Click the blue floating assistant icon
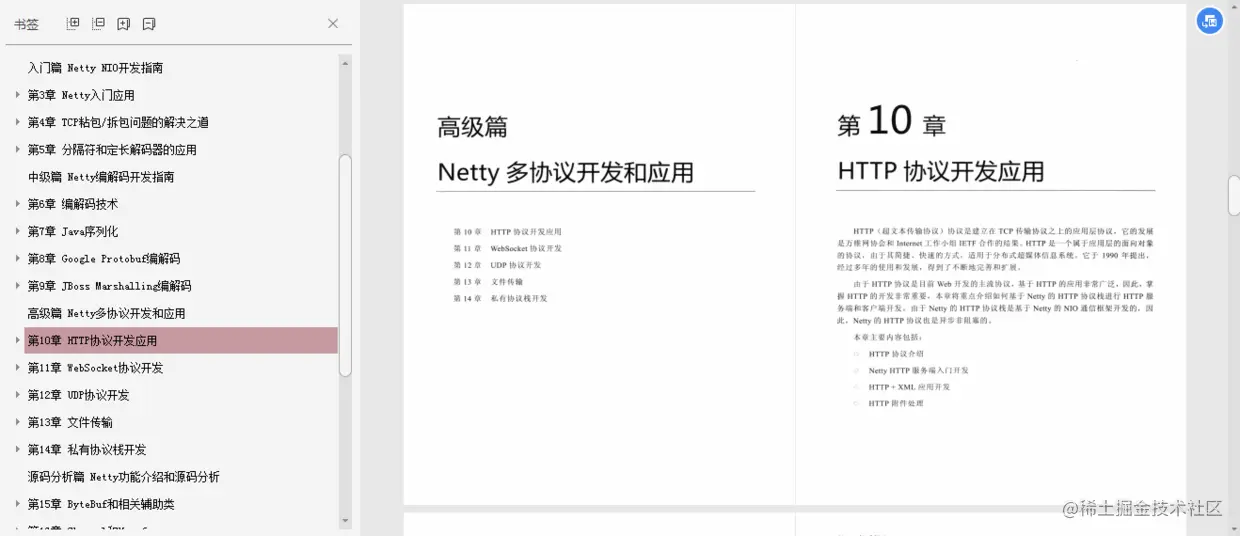The width and height of the screenshot is (1240, 536). point(1210,21)
